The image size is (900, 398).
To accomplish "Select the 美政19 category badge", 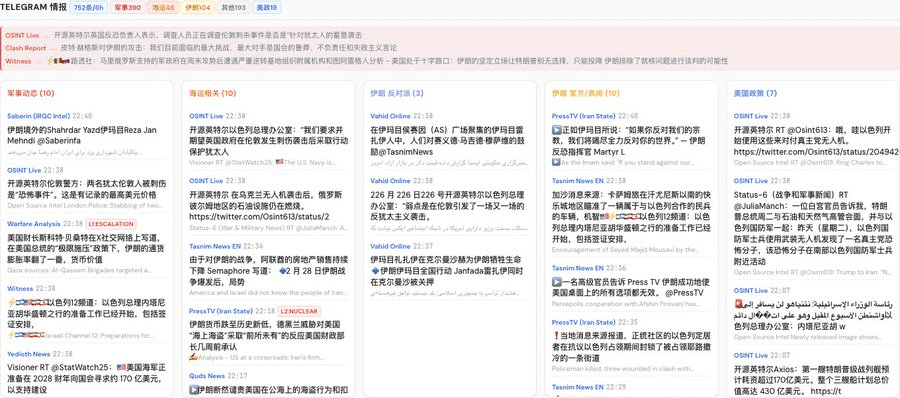I will [x=267, y=7].
